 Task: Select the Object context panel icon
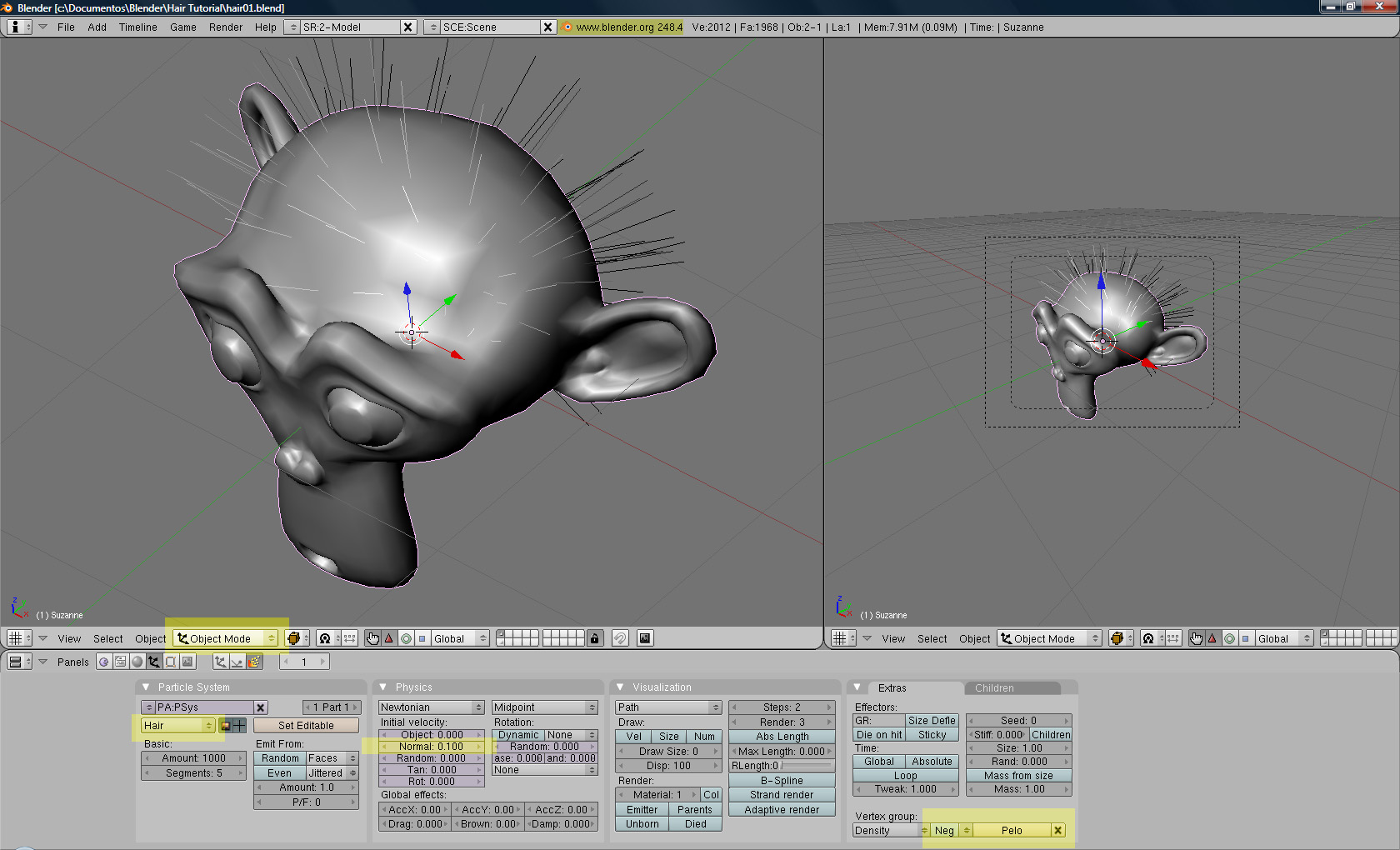coord(153,662)
